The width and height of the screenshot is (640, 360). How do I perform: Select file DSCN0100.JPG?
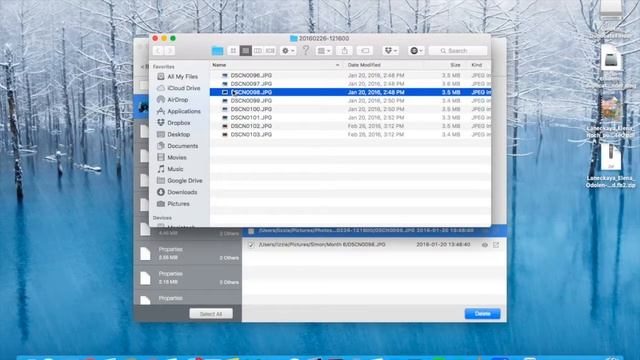350,109
